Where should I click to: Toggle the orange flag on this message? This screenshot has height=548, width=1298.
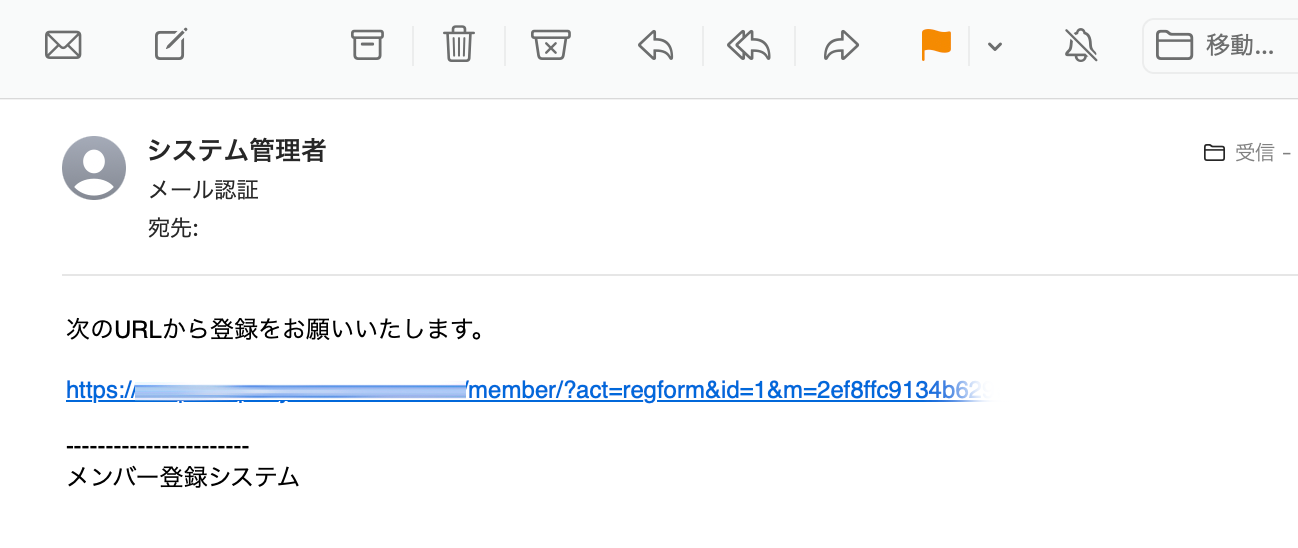936,45
